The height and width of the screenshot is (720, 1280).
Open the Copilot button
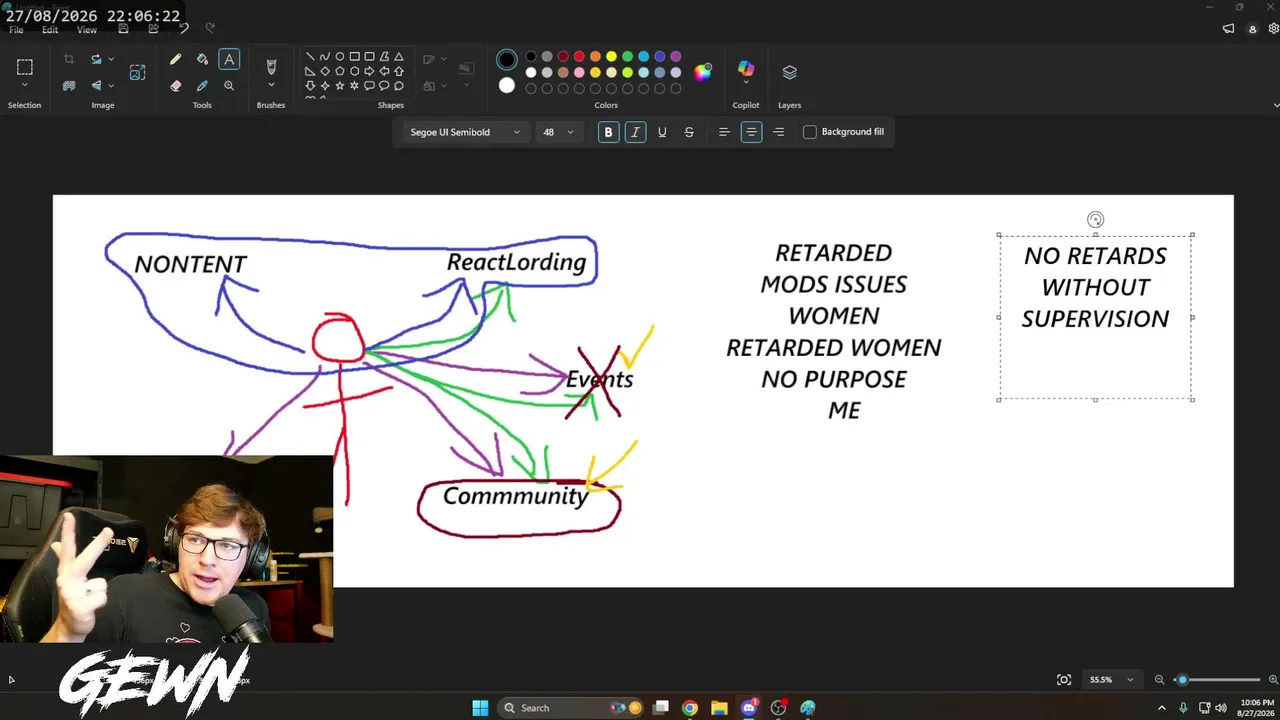pos(746,69)
